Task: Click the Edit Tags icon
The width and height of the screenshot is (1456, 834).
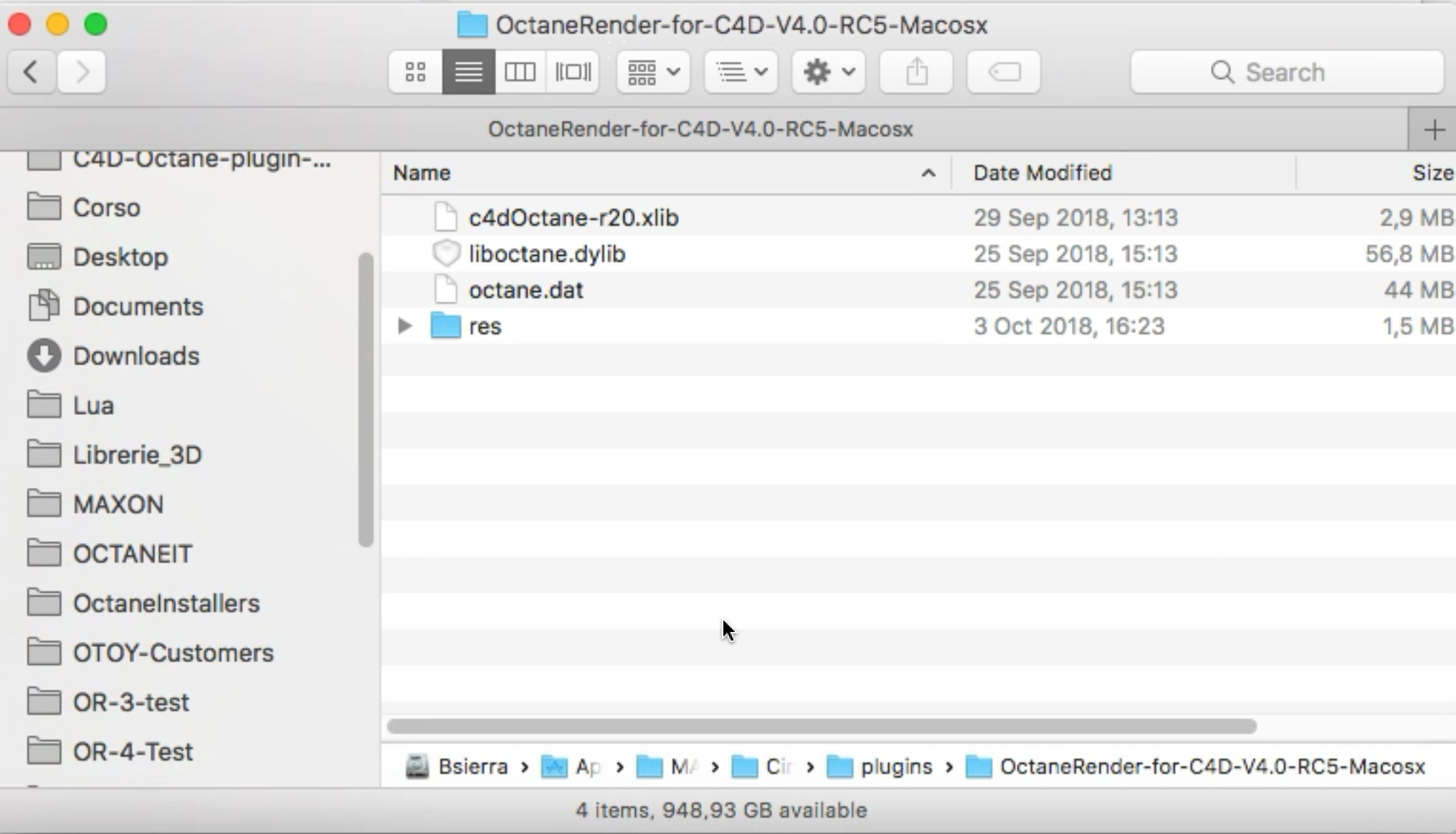Action: [1004, 72]
